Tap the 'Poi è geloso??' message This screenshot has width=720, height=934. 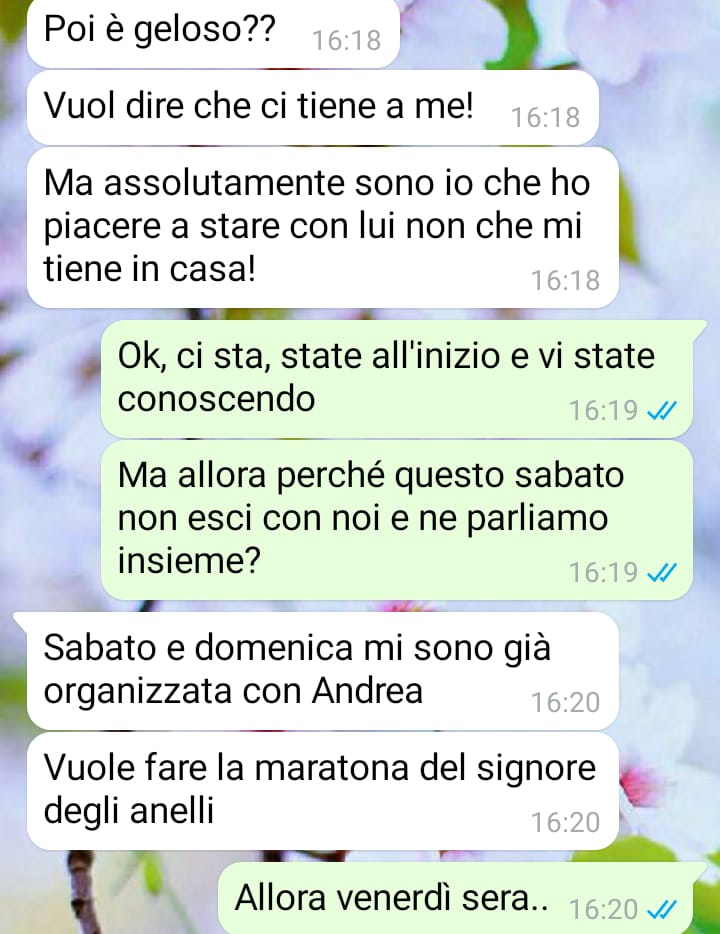click(213, 33)
